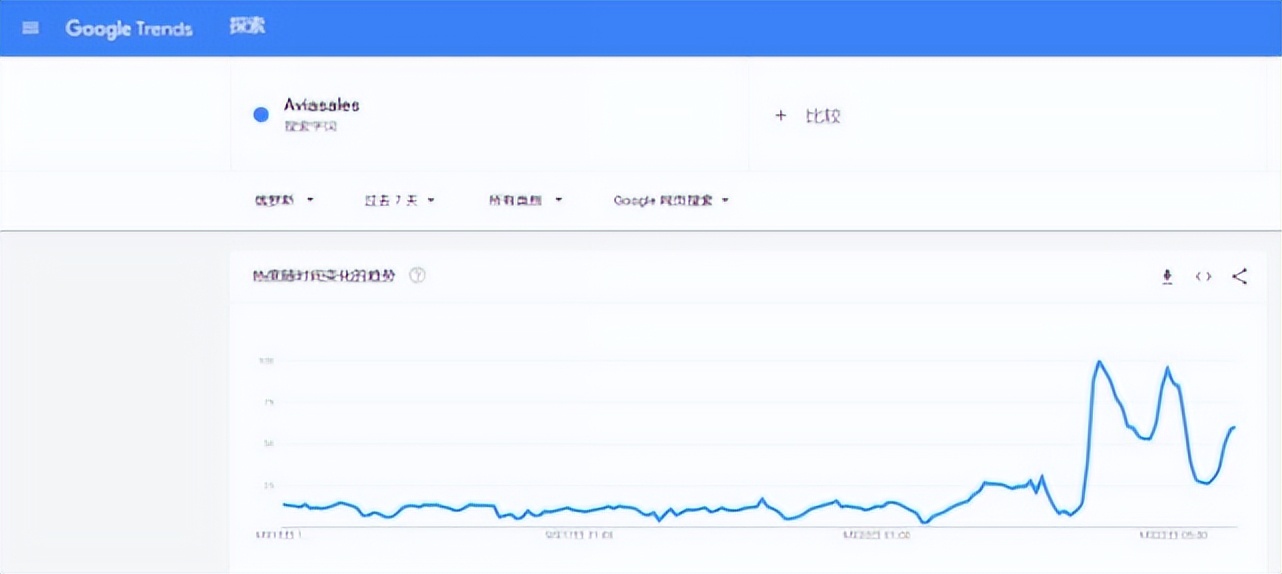Click the embed code icon
This screenshot has height=574, width=1282.
coord(1203,277)
